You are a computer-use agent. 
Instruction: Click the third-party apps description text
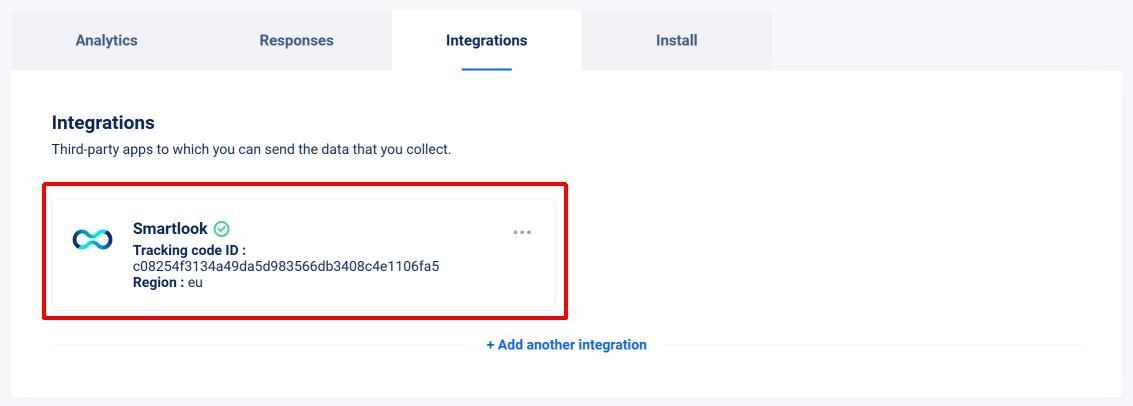click(x=251, y=151)
